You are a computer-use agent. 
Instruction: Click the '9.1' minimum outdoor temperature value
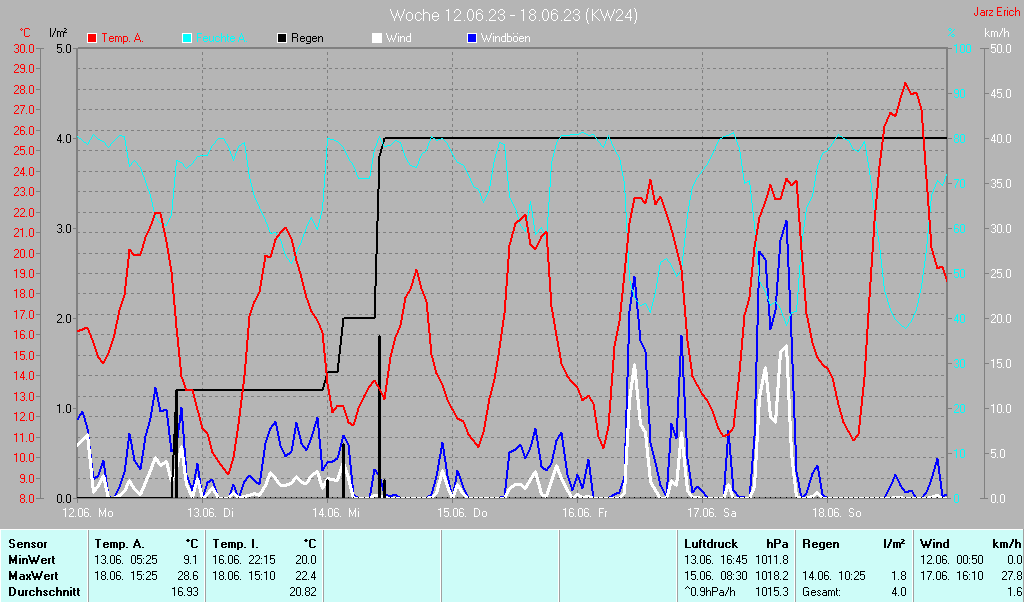(191, 560)
